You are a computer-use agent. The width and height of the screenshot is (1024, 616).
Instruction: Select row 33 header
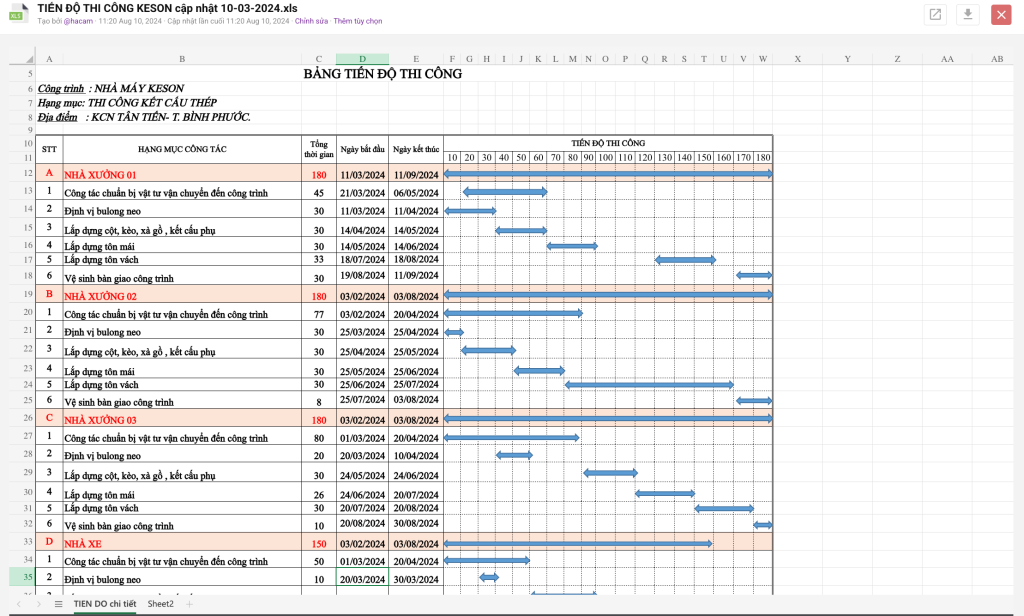click(22, 542)
